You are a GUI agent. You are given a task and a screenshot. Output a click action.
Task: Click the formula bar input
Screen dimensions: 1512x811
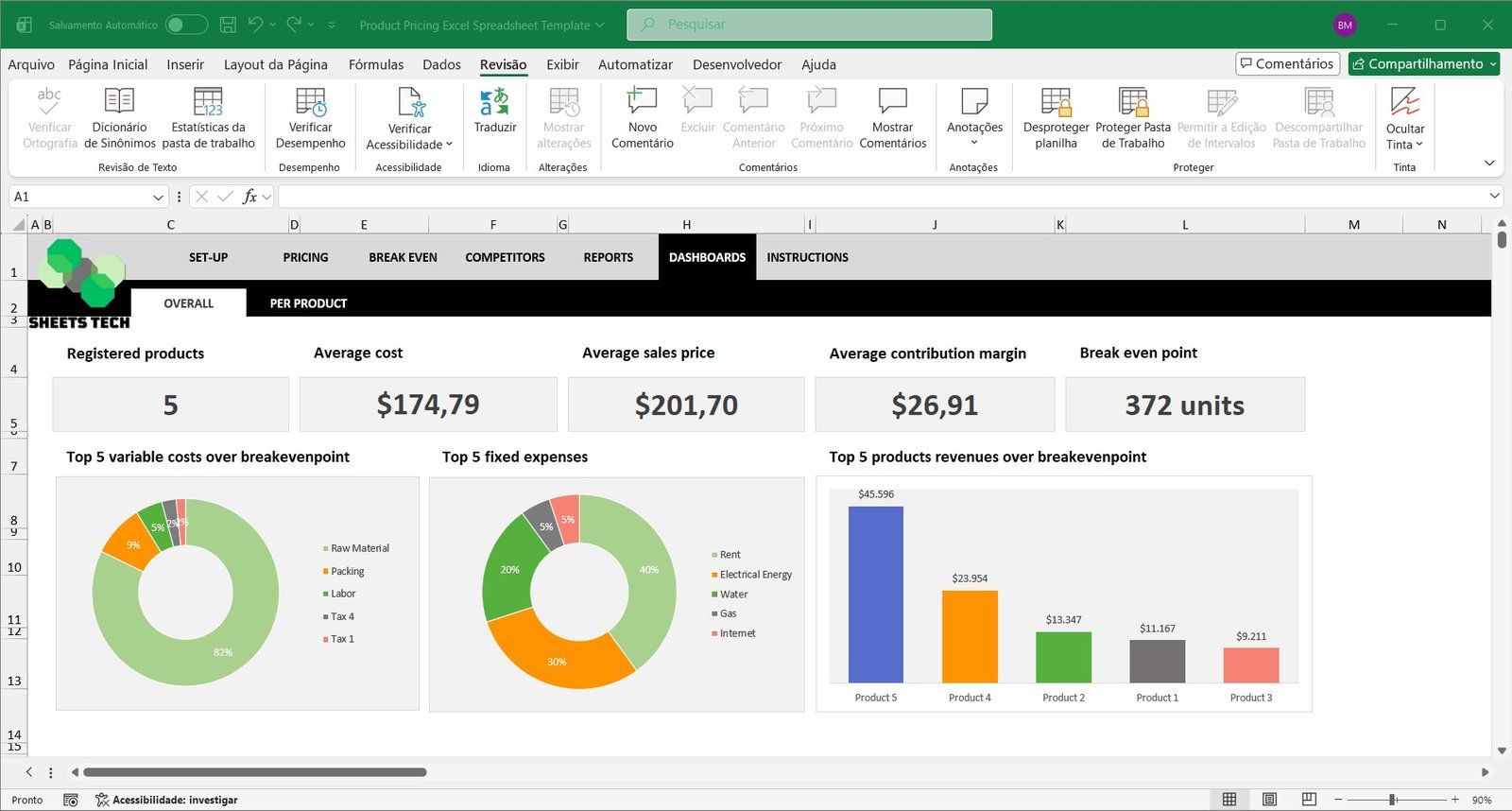coord(882,197)
